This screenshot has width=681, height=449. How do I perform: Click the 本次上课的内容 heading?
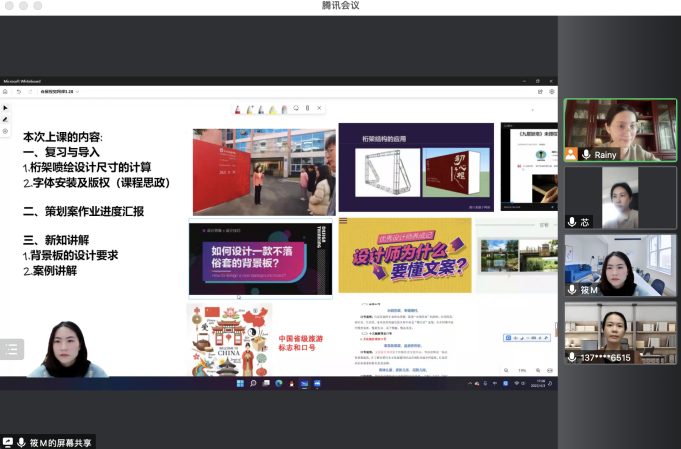pos(63,137)
